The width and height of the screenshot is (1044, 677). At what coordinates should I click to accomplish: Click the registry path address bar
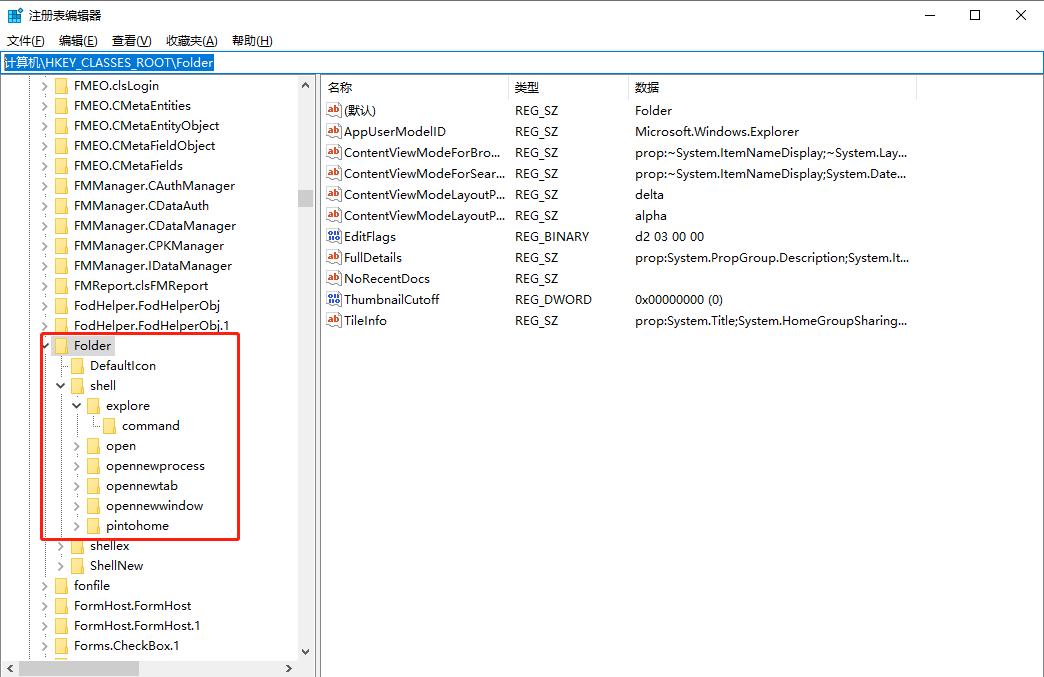point(522,63)
